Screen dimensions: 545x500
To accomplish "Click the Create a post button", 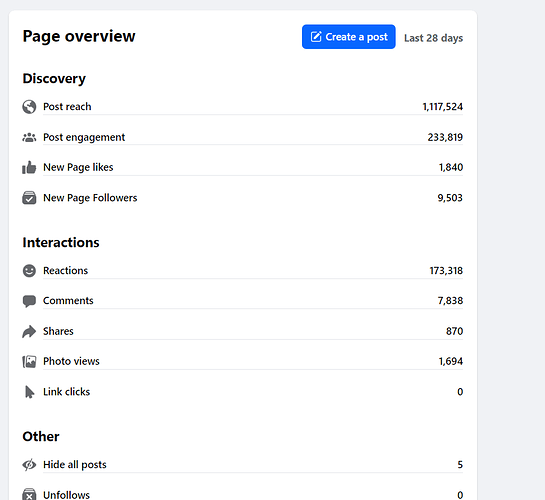I will 348,36.
